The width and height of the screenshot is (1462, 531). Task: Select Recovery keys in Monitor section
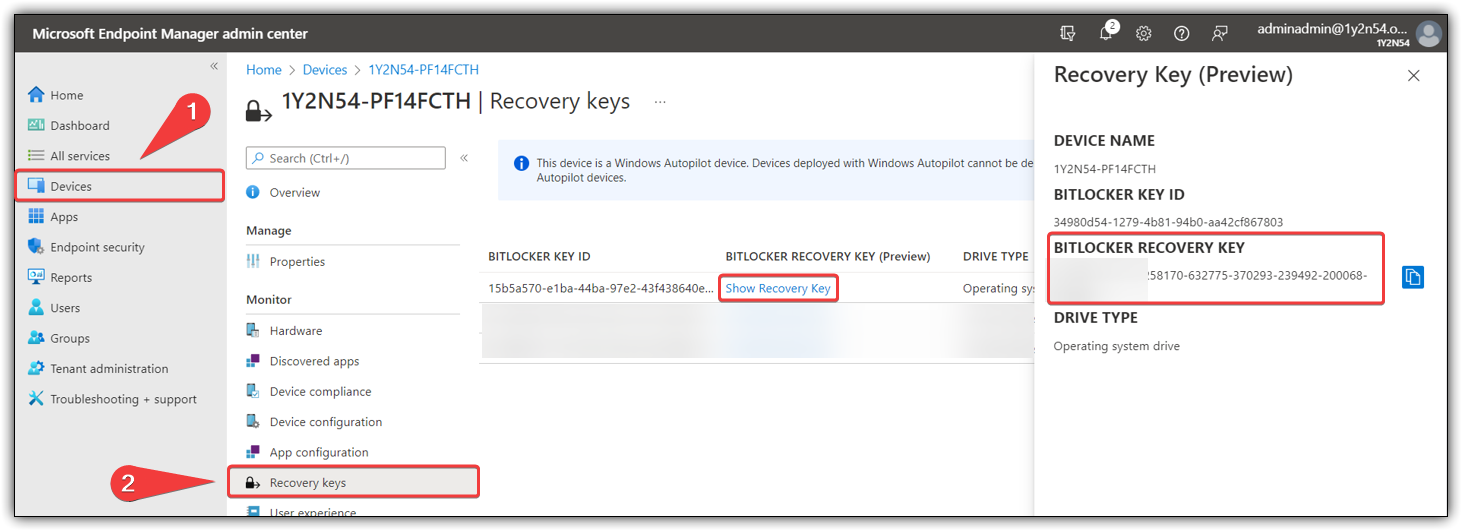pos(307,483)
